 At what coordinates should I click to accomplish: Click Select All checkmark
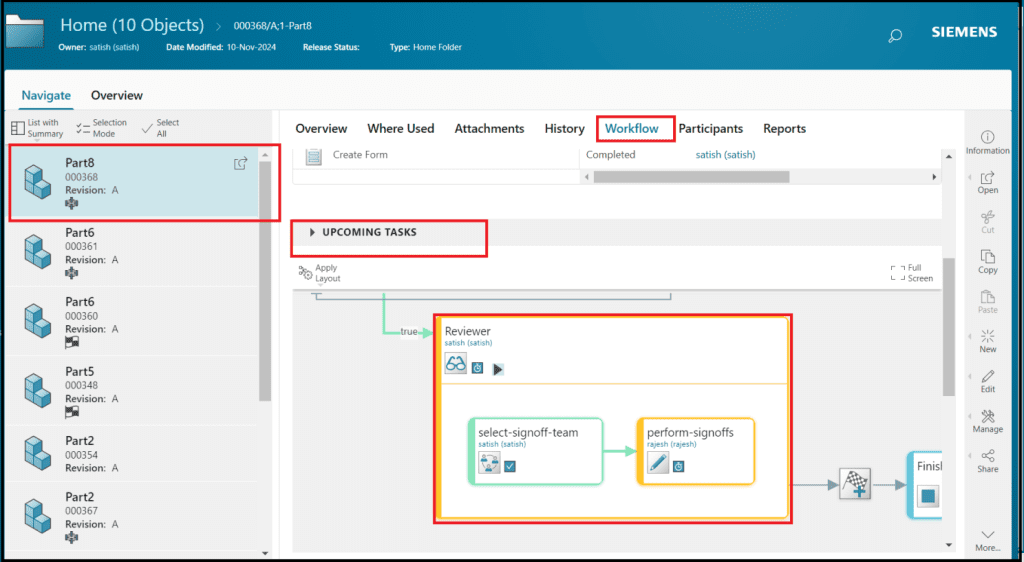[148, 127]
